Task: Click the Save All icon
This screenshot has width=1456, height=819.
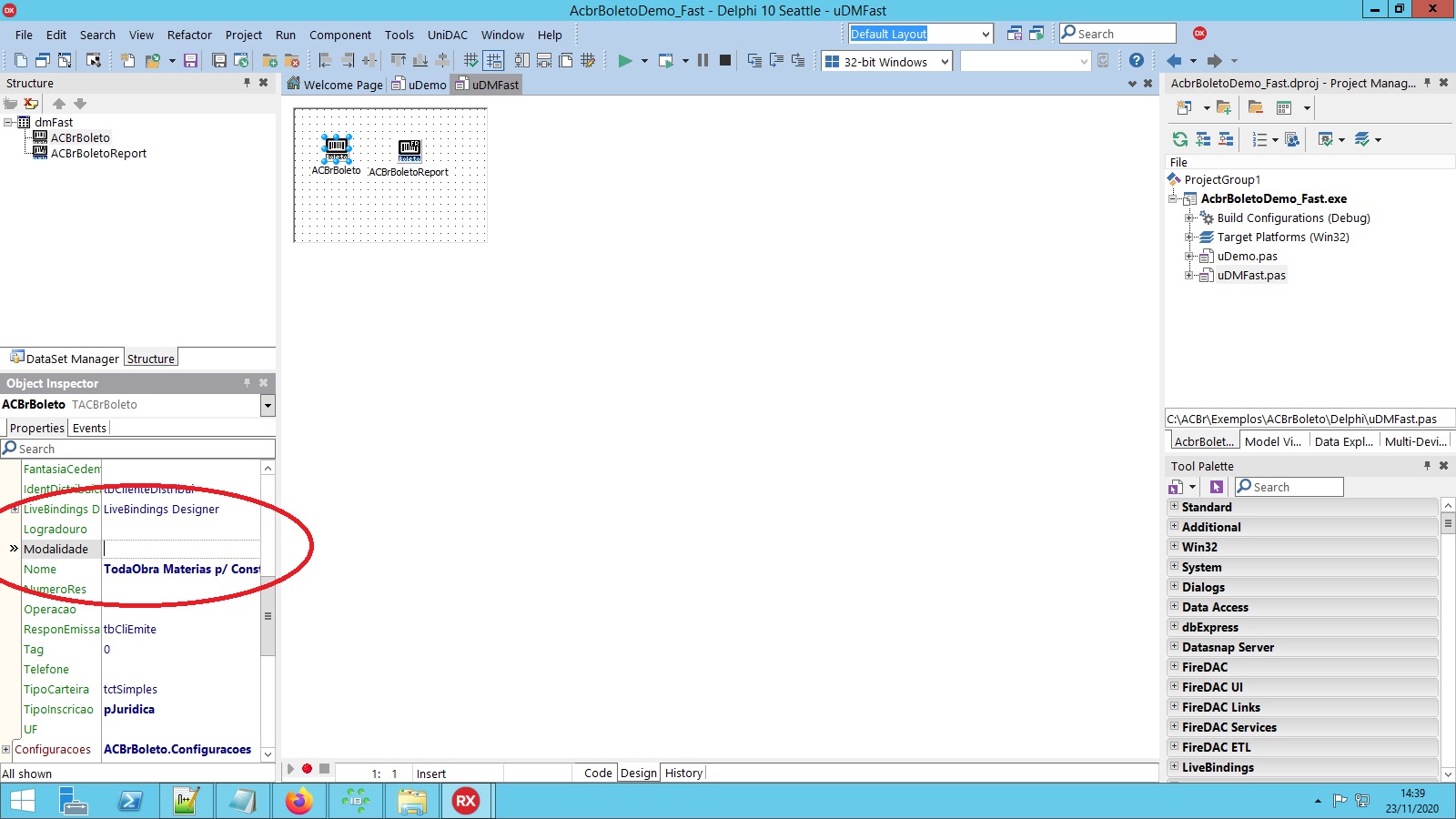Action: [x=219, y=61]
